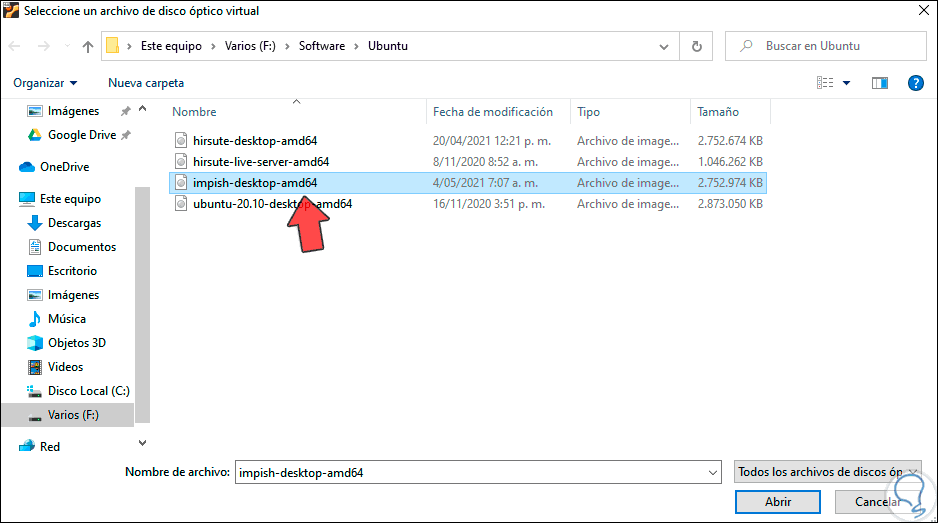Image resolution: width=938 pixels, height=523 pixels.
Task: Select Este equipo in the navigation pane
Action: point(70,199)
